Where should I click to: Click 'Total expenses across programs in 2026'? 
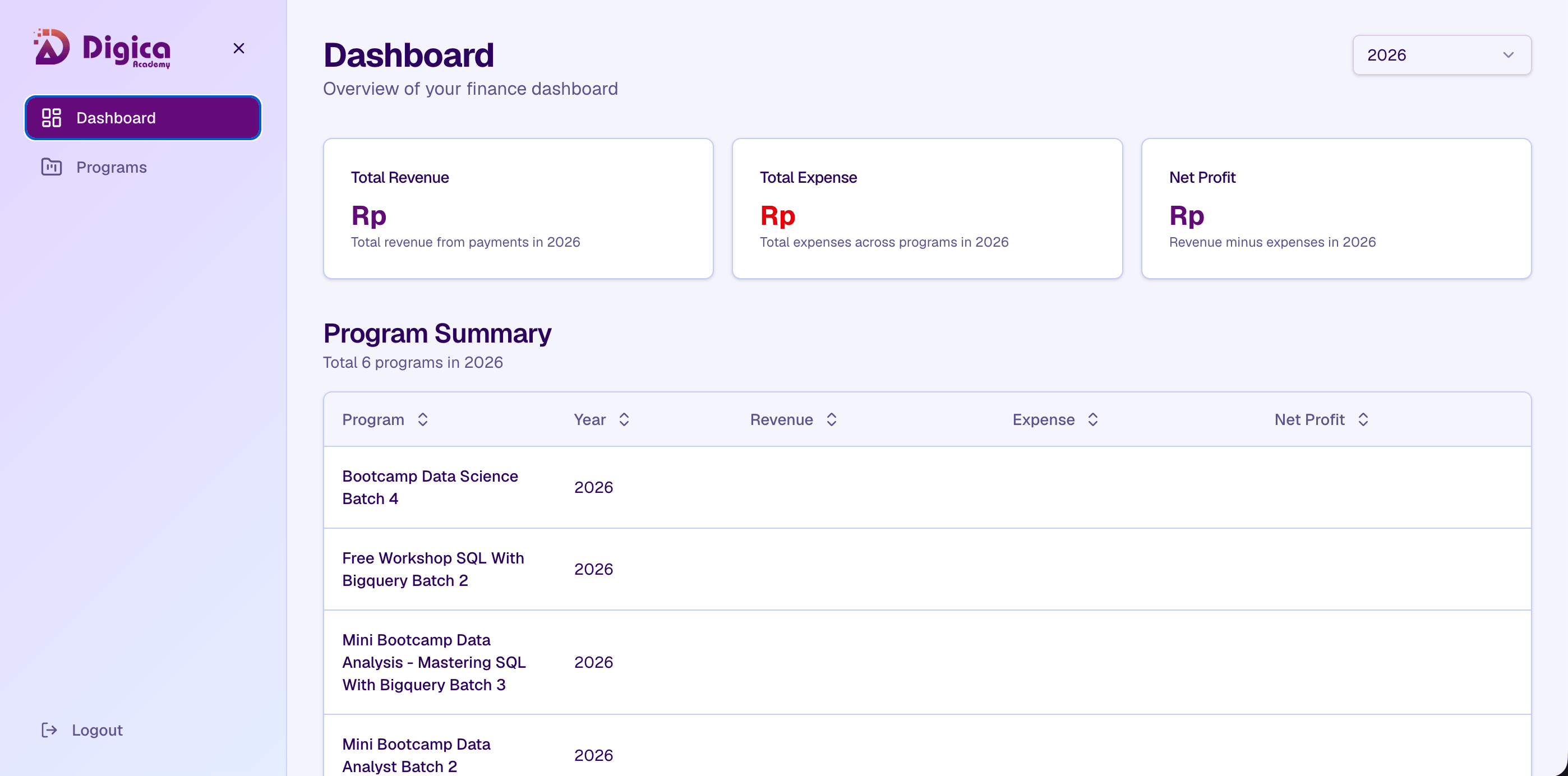coord(884,242)
